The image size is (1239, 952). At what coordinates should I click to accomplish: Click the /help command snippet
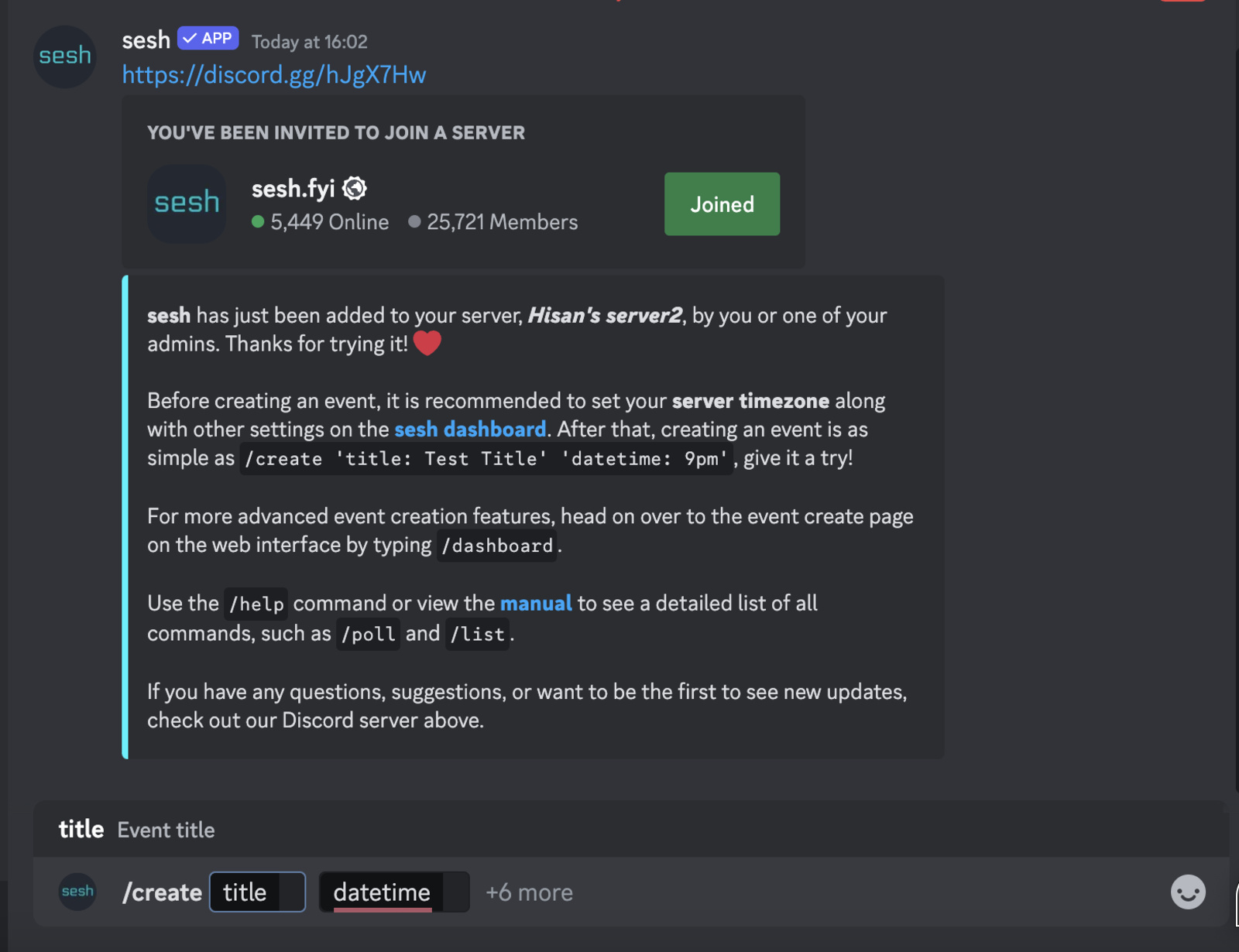tap(256, 603)
